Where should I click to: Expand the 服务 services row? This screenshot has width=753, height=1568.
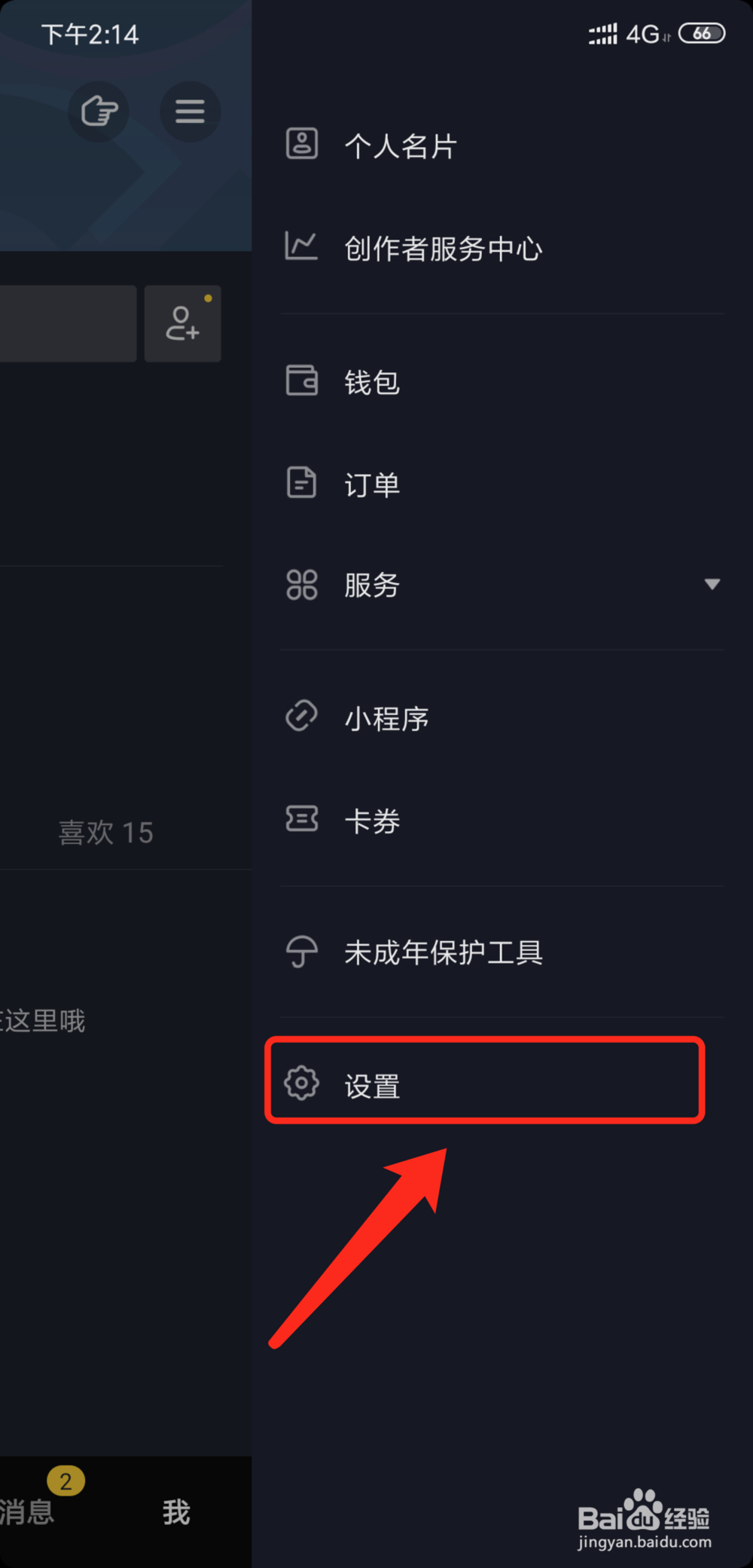coord(502,585)
